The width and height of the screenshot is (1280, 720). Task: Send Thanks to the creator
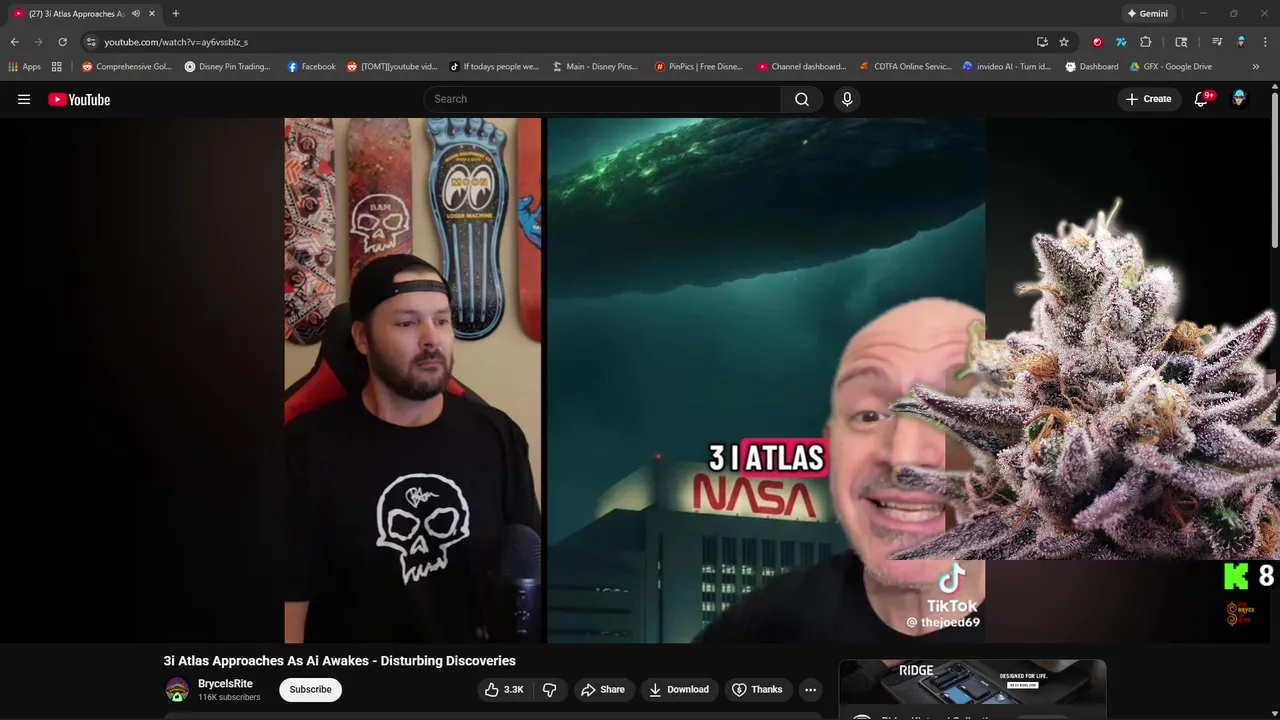(x=757, y=689)
